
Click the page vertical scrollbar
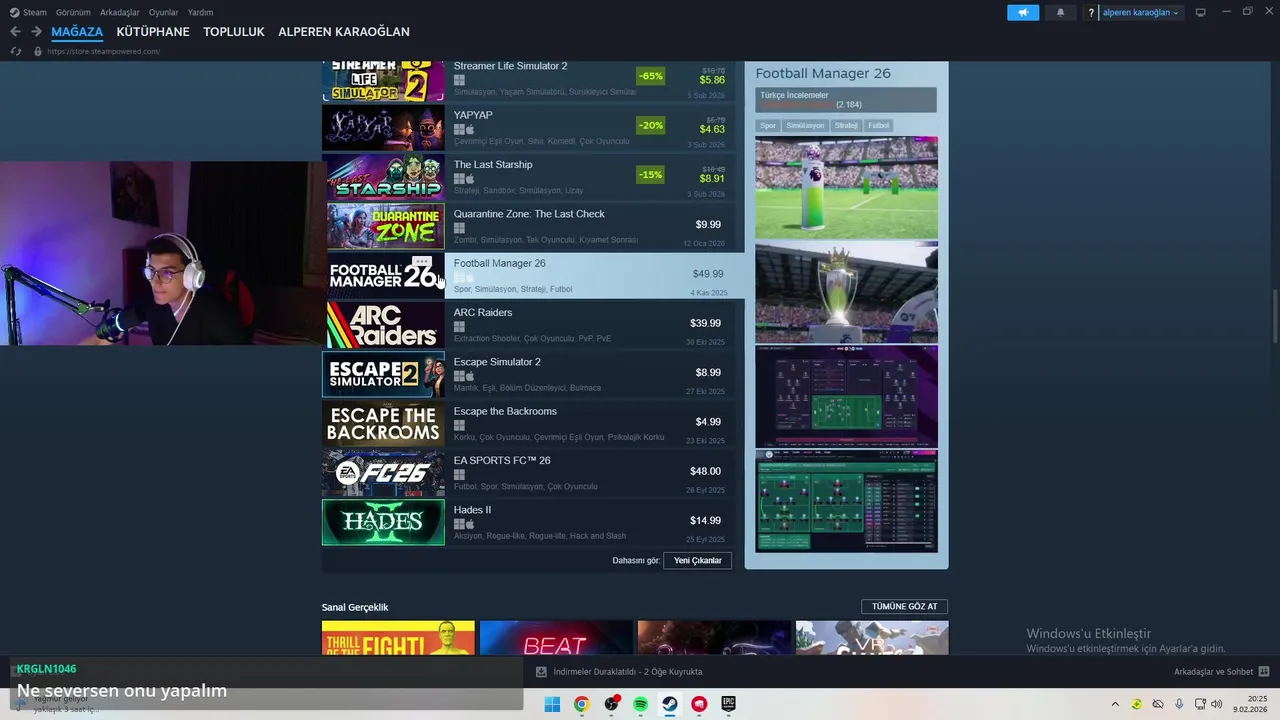coord(1273,315)
